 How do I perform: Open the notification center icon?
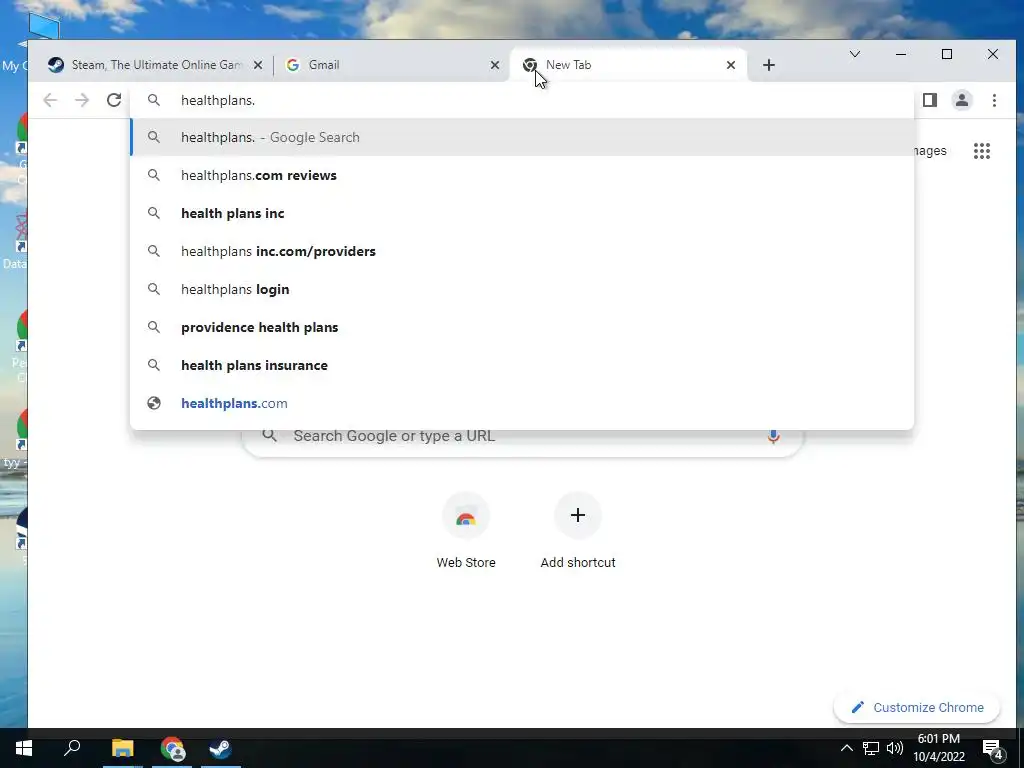click(x=993, y=750)
